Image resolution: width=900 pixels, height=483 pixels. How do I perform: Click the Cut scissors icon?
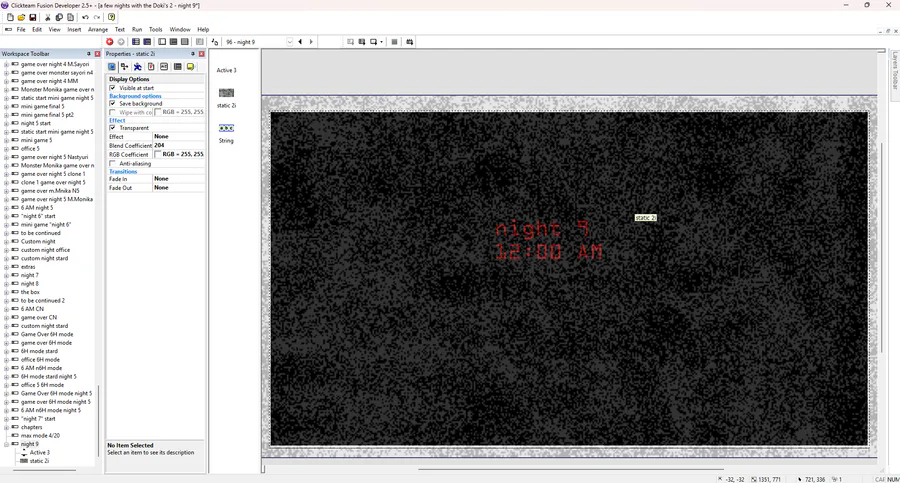pos(48,17)
